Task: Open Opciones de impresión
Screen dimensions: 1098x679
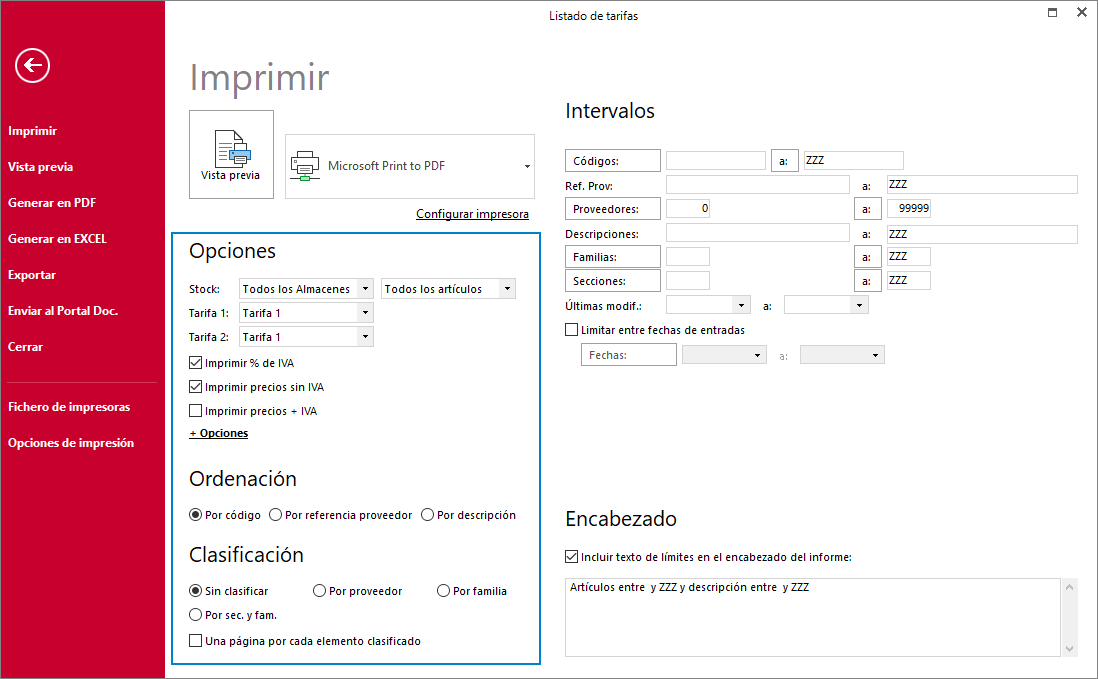Action: click(x=71, y=443)
